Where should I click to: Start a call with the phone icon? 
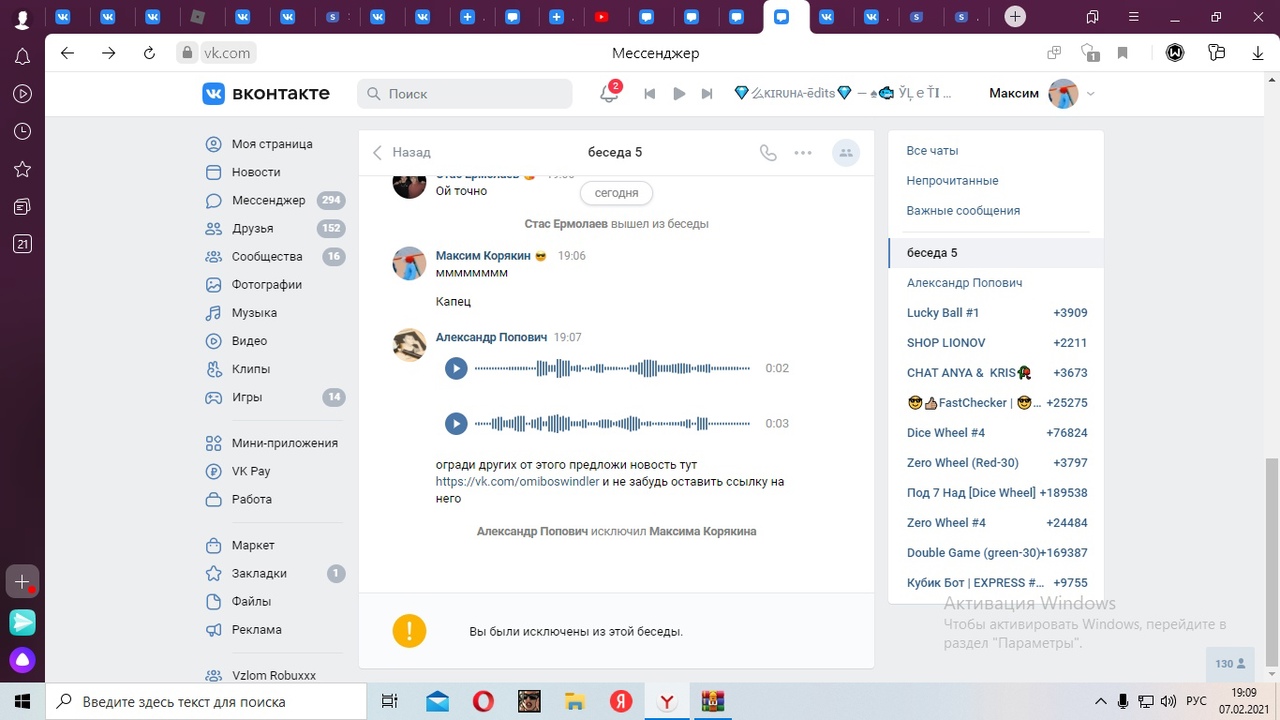point(768,153)
